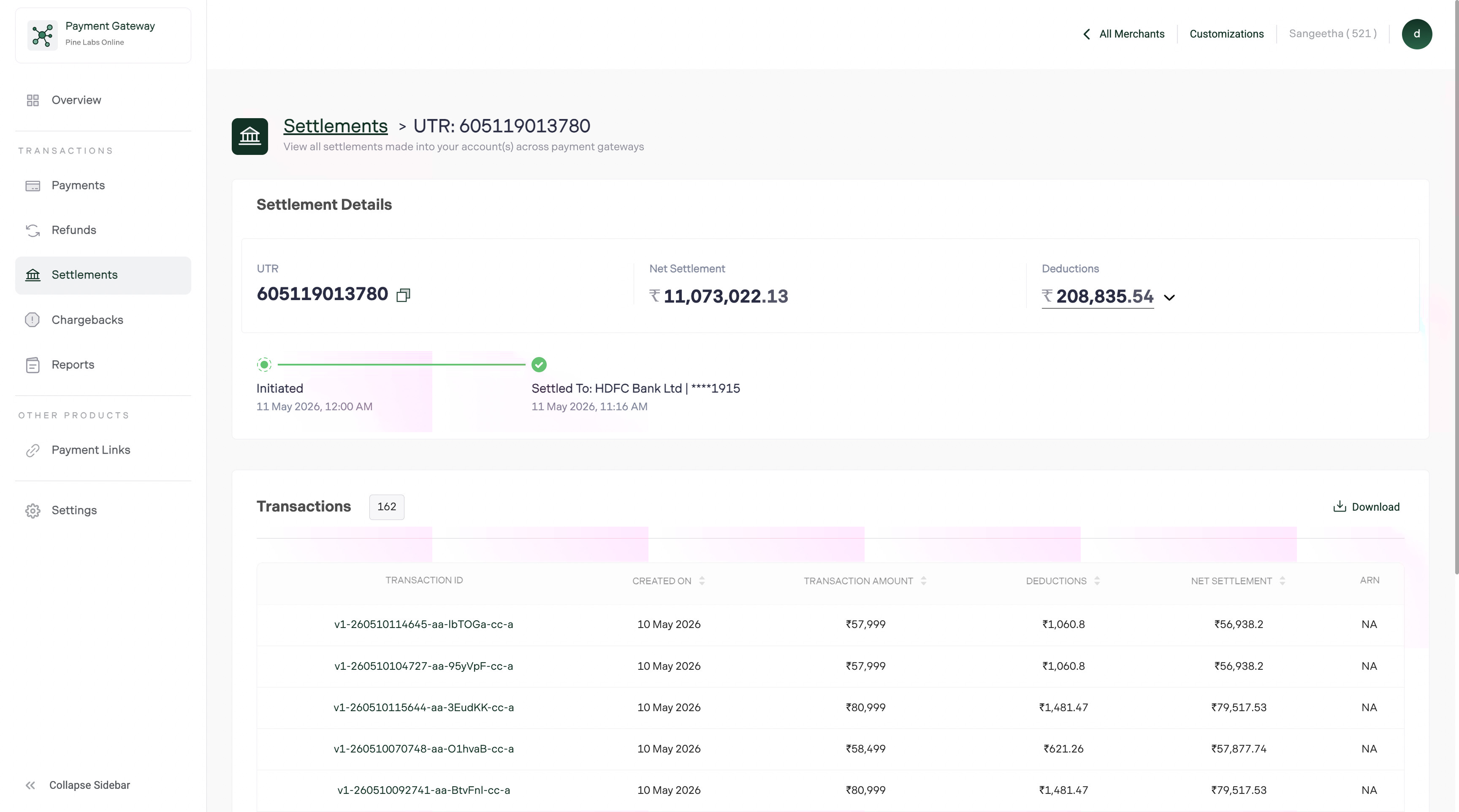Screen dimensions: 1459x812
Task: Click the Download icon in Transactions
Action: [x=1340, y=506]
